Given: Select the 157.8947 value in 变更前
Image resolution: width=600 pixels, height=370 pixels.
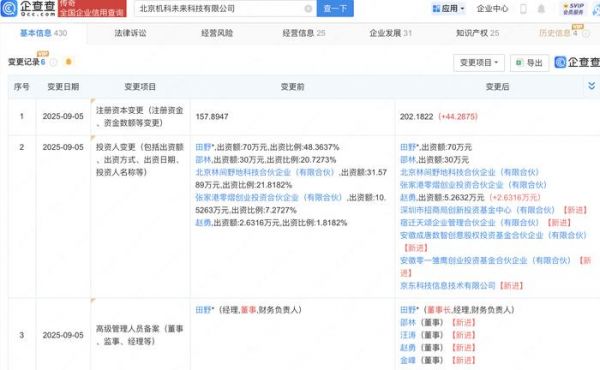Looking at the screenshot, I should pyautogui.click(x=212, y=116).
